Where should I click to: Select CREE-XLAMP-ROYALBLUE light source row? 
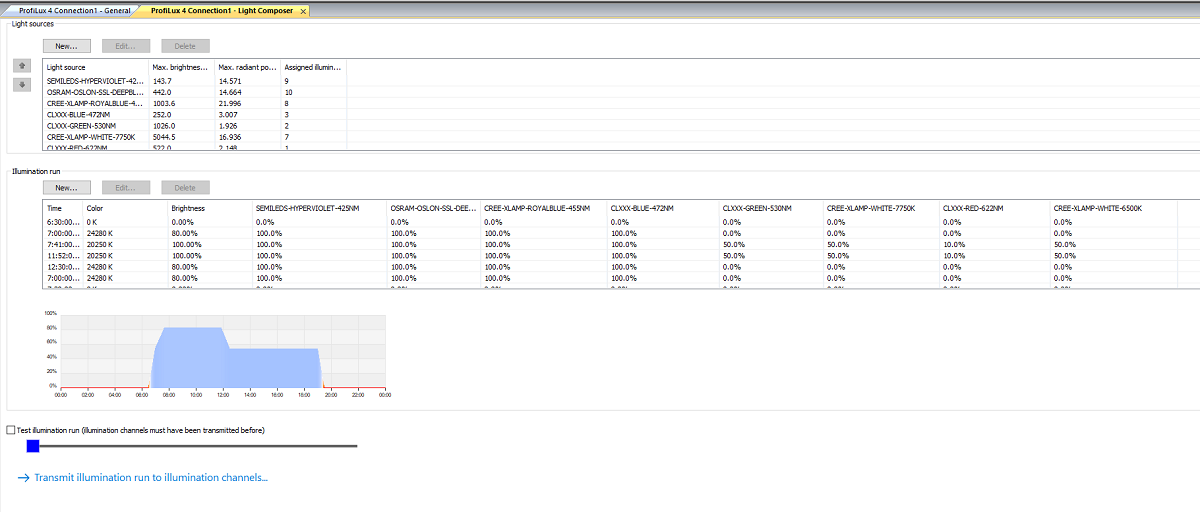click(x=195, y=103)
